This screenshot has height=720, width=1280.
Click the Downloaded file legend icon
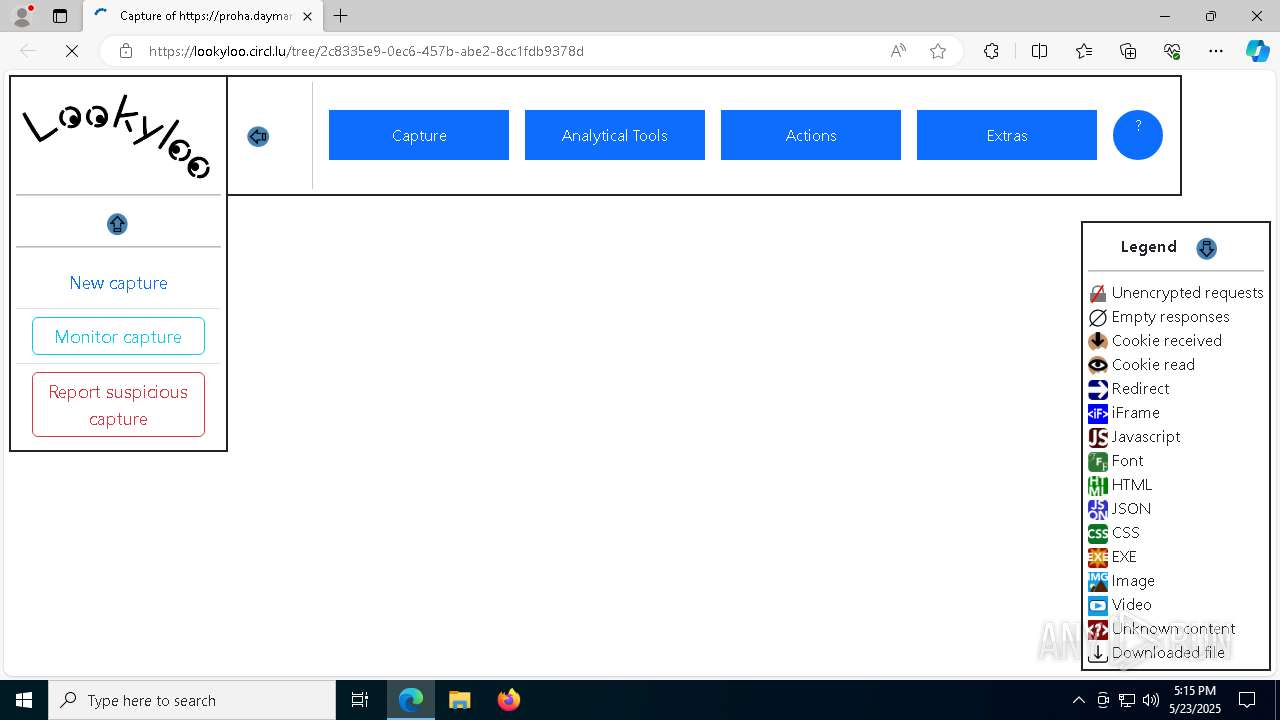click(x=1098, y=653)
